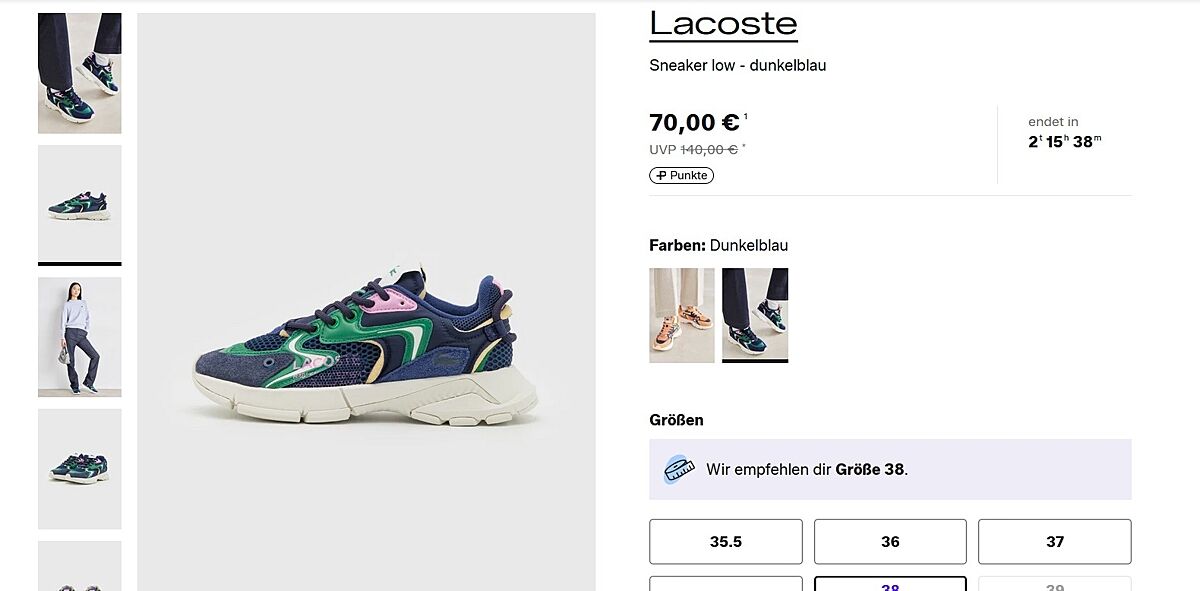Viewport: 1200px width, 591px height.
Task: View the full-body model thumbnail
Action: tap(80, 336)
